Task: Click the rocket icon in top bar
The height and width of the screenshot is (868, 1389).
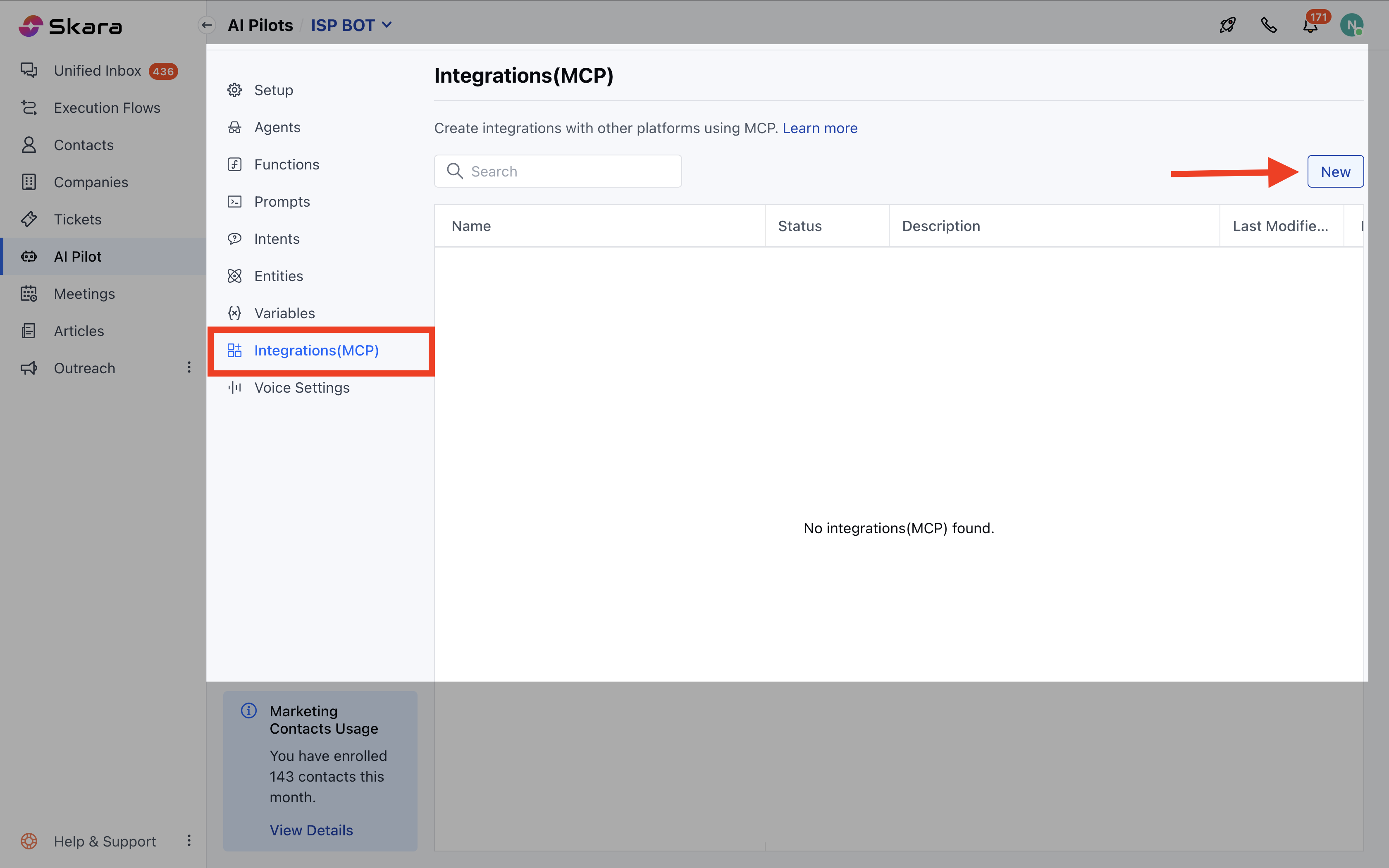Action: [x=1227, y=25]
